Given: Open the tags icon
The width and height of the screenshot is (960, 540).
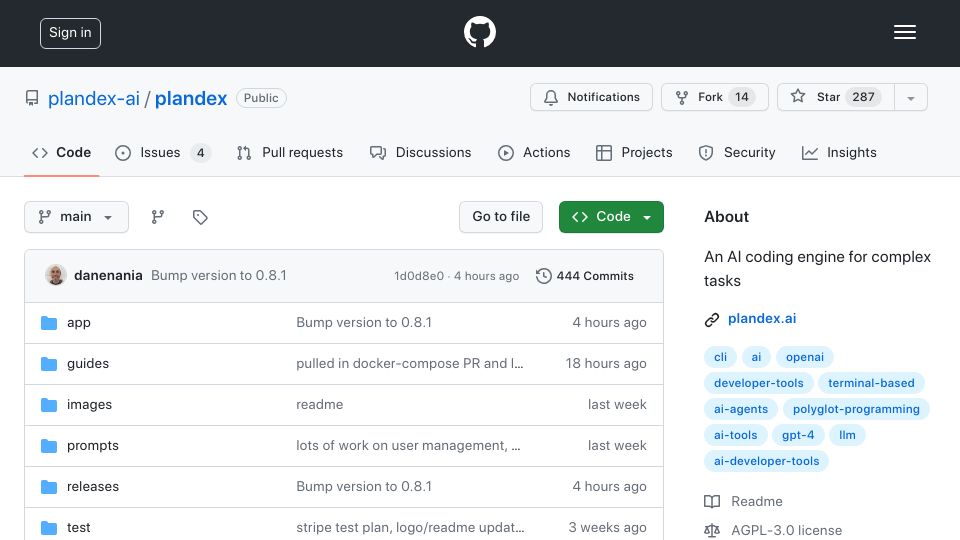Looking at the screenshot, I should point(200,217).
